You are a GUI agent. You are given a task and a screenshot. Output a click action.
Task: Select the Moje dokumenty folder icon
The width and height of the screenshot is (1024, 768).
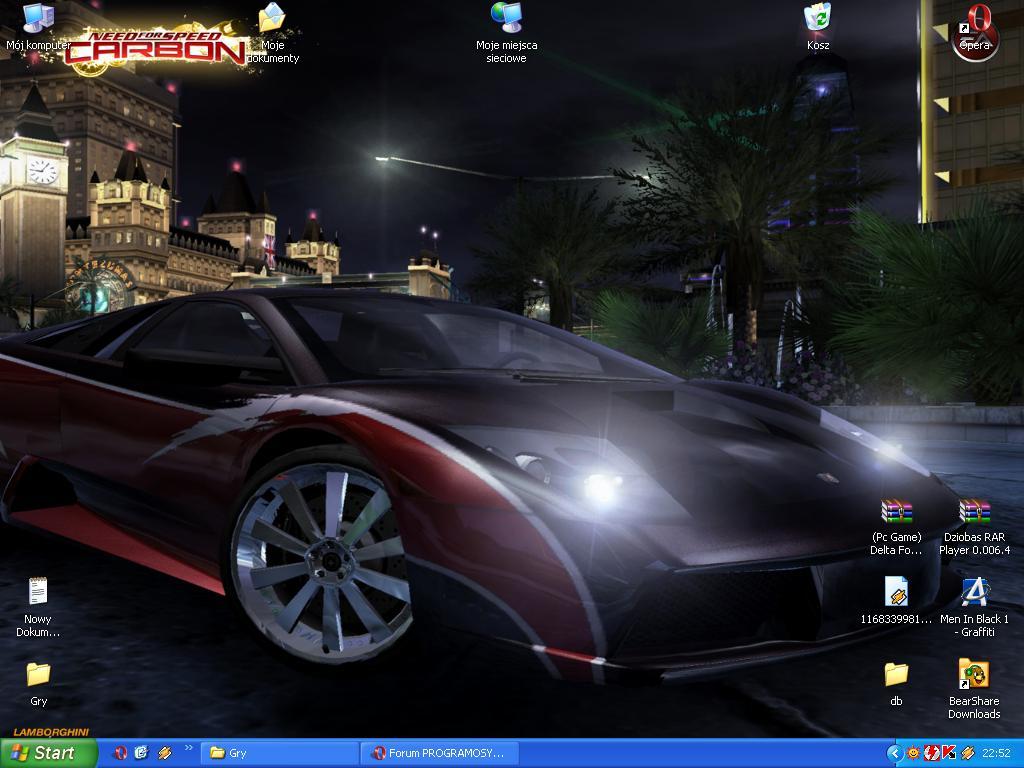pos(272,33)
